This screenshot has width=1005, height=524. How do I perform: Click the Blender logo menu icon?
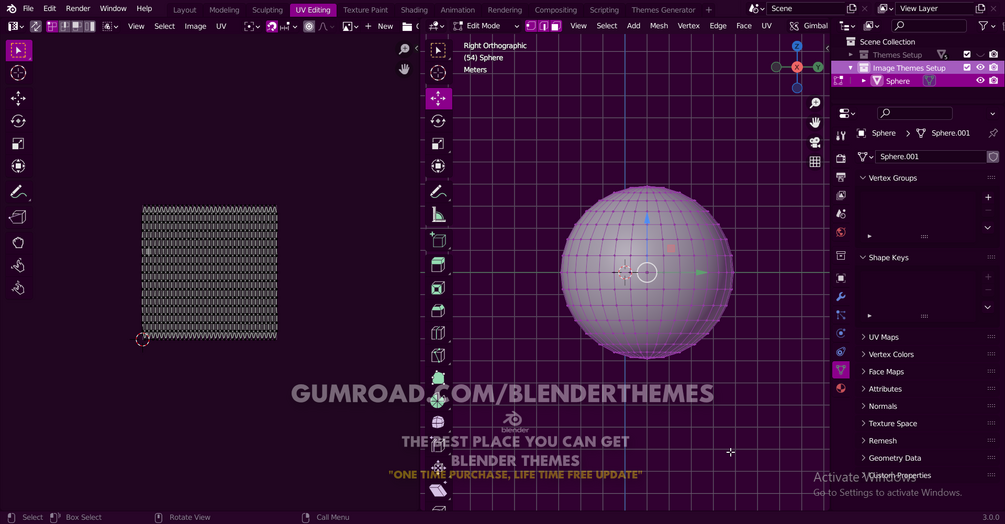[11, 9]
